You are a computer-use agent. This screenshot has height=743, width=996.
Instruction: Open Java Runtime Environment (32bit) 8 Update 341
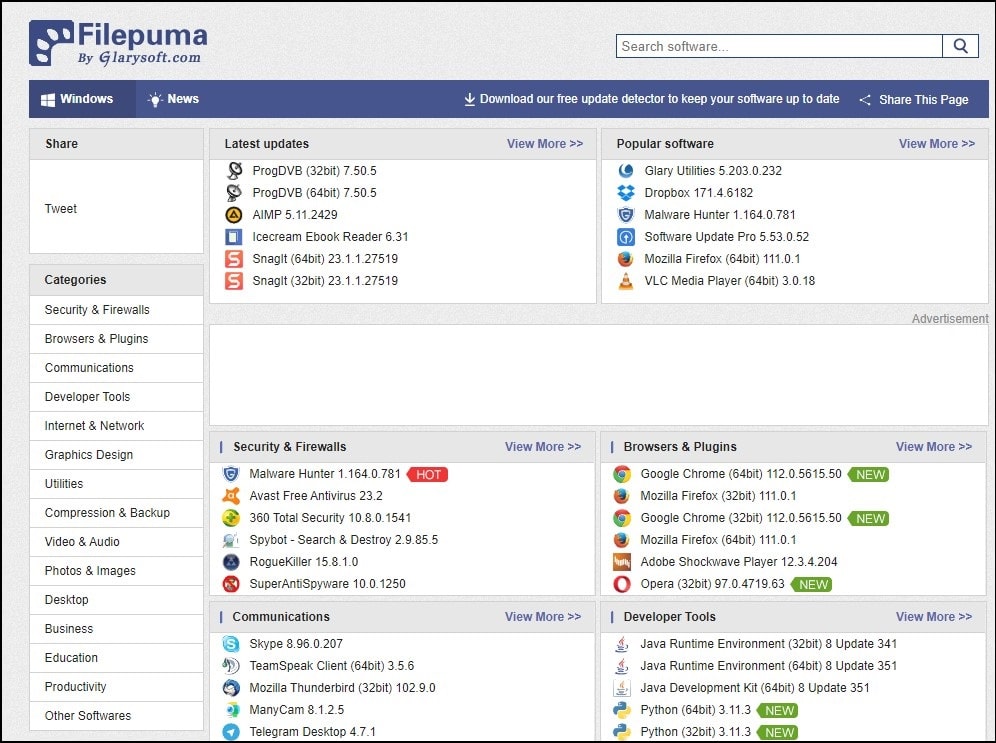click(x=769, y=644)
